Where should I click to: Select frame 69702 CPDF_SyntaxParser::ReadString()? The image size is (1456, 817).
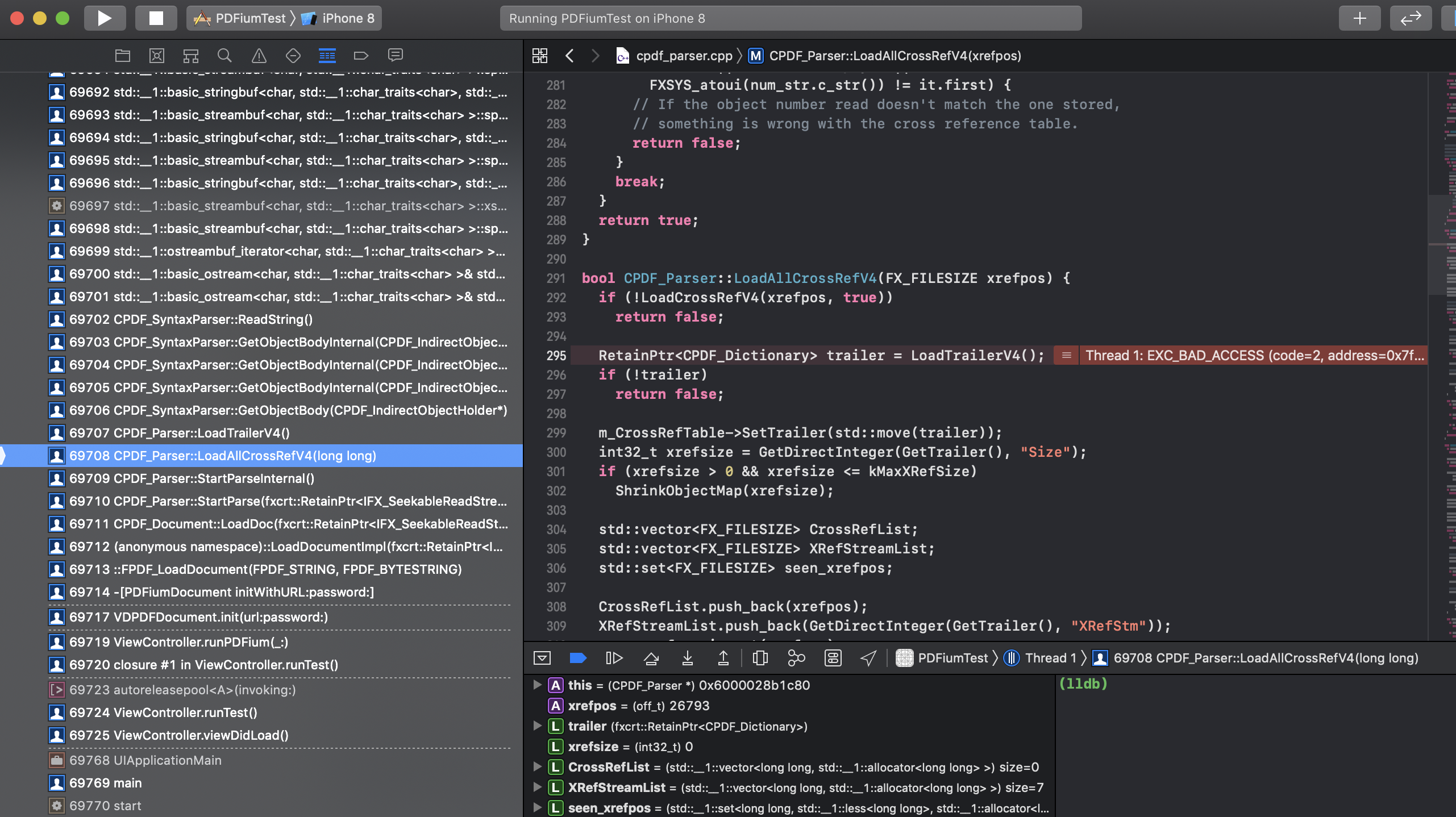pyautogui.click(x=261, y=319)
